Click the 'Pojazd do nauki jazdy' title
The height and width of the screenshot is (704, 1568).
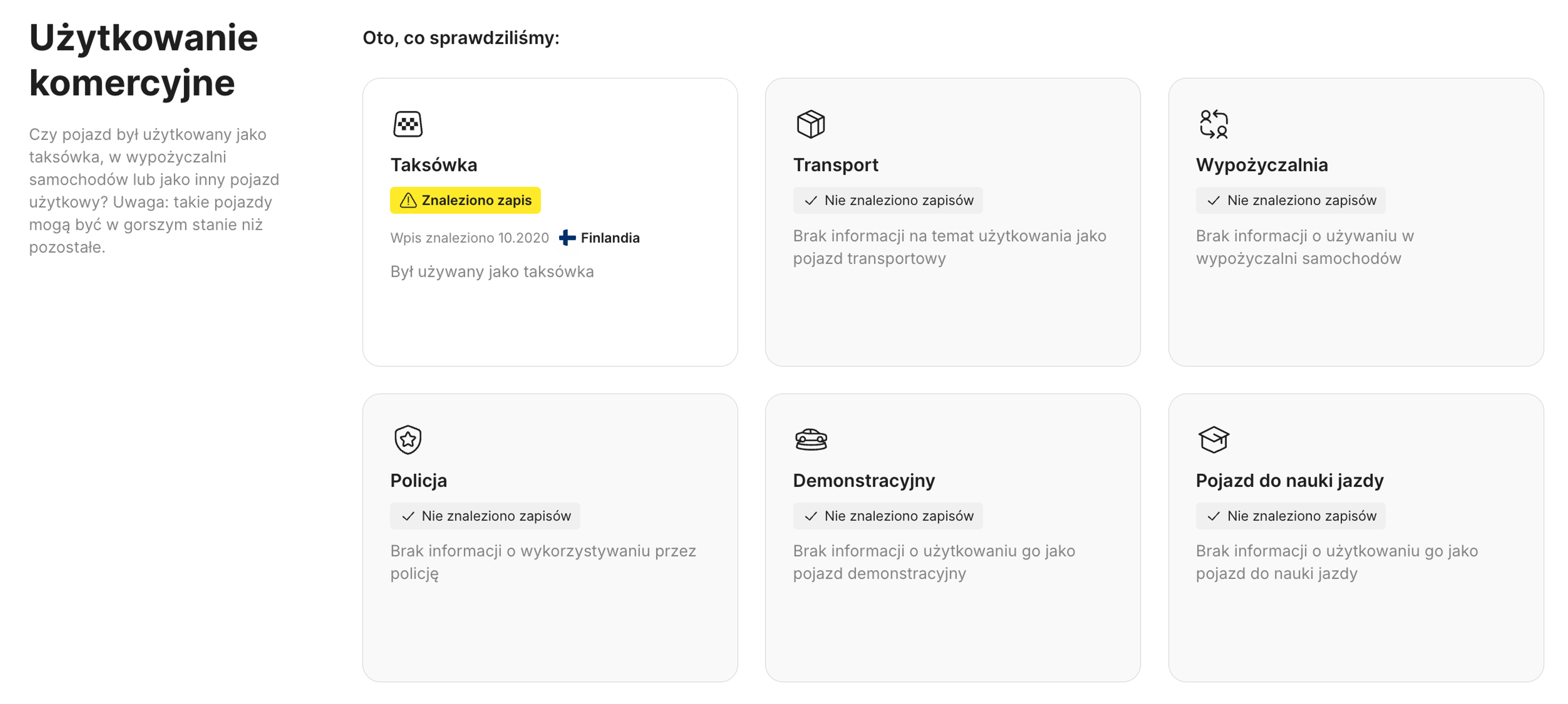(x=1289, y=481)
